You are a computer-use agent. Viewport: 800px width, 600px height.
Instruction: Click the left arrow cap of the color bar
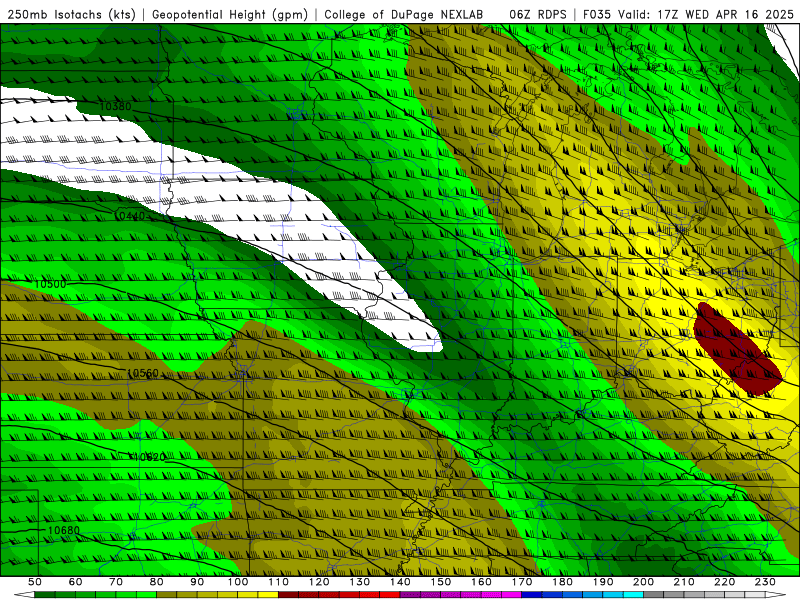tap(24, 595)
